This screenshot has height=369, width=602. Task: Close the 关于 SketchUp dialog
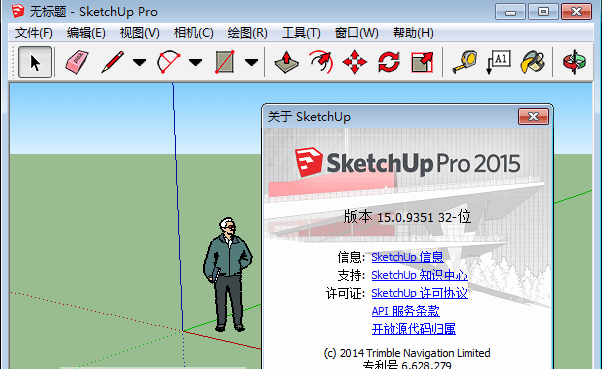point(533,116)
